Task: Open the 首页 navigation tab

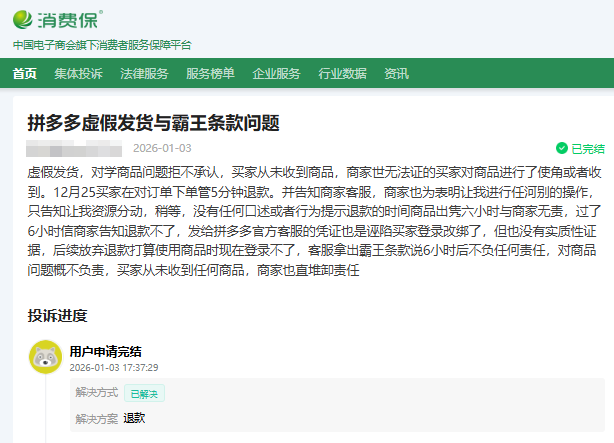Action: click(x=25, y=73)
